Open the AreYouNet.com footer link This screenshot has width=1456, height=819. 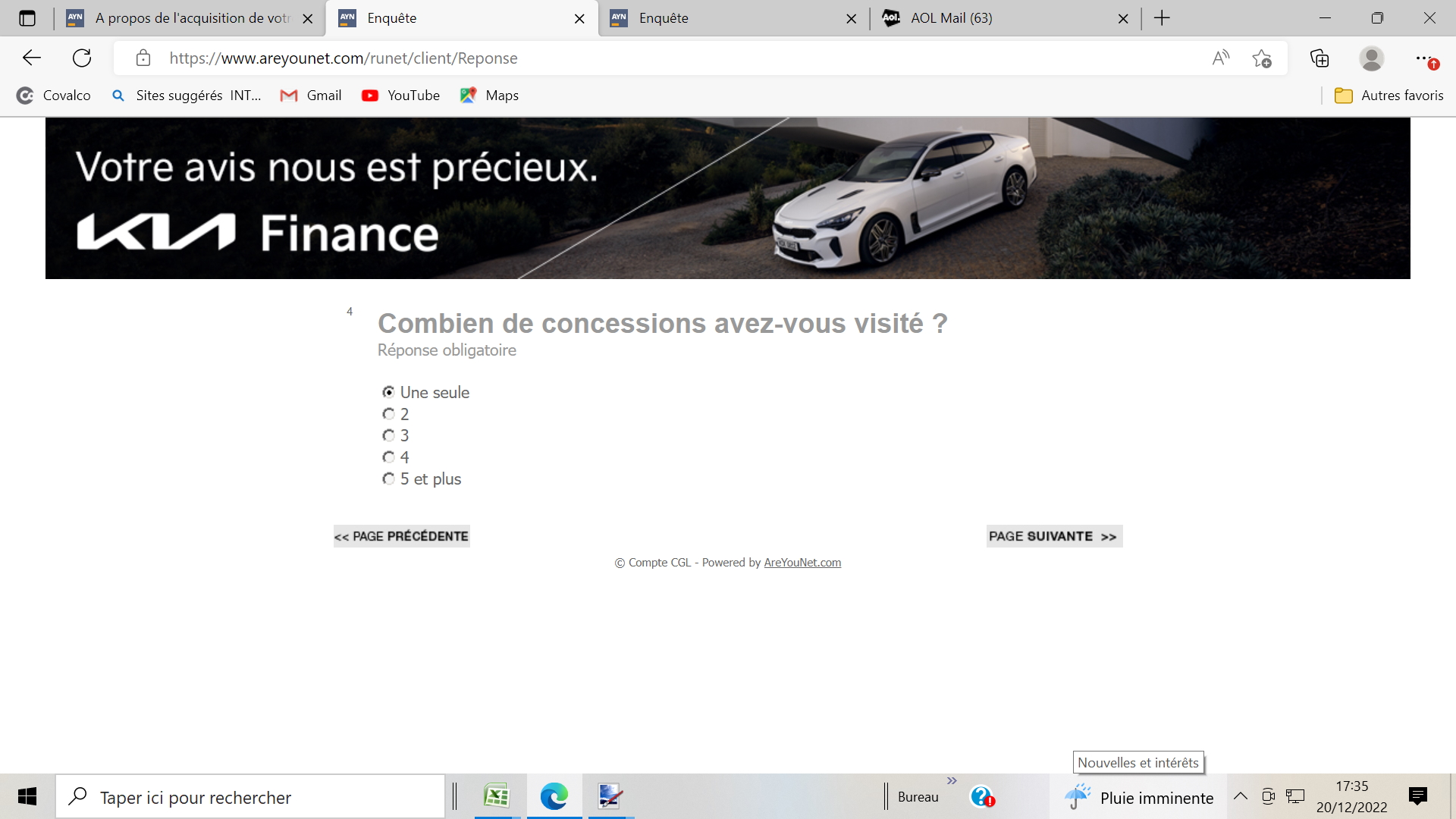tap(802, 563)
